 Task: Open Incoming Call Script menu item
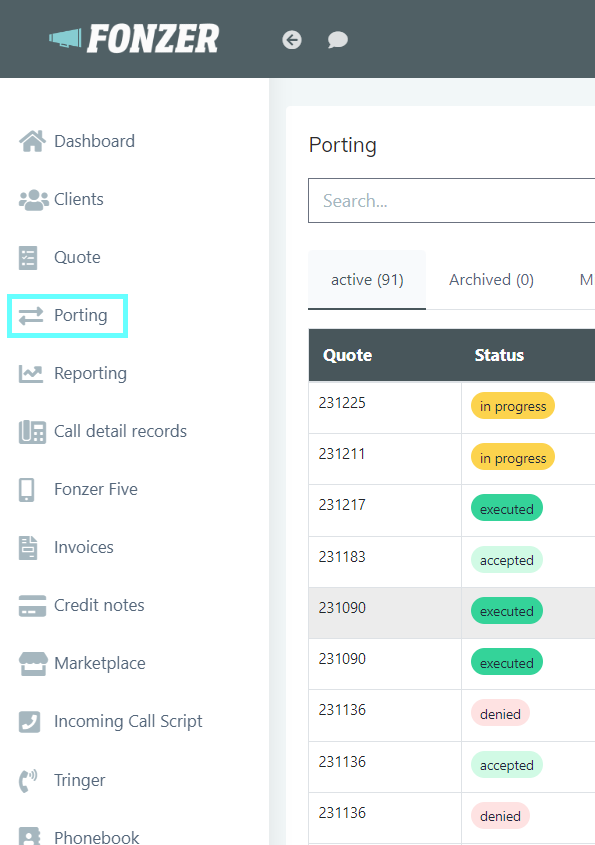pos(128,722)
